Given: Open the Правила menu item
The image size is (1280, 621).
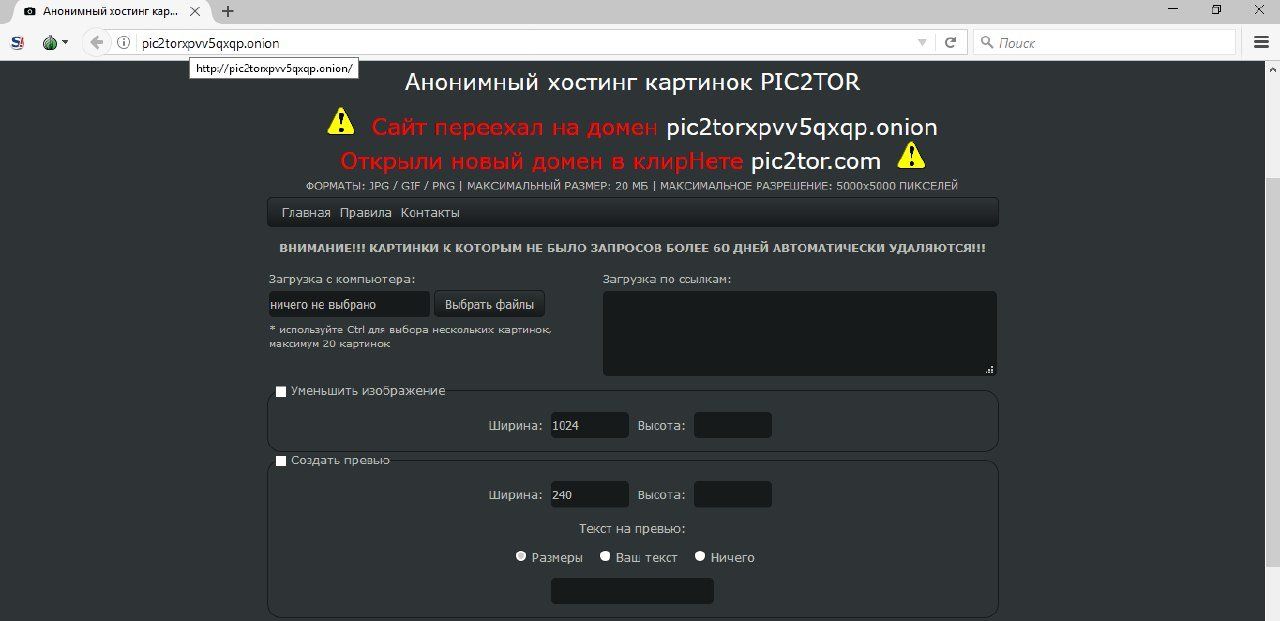Looking at the screenshot, I should coord(366,212).
